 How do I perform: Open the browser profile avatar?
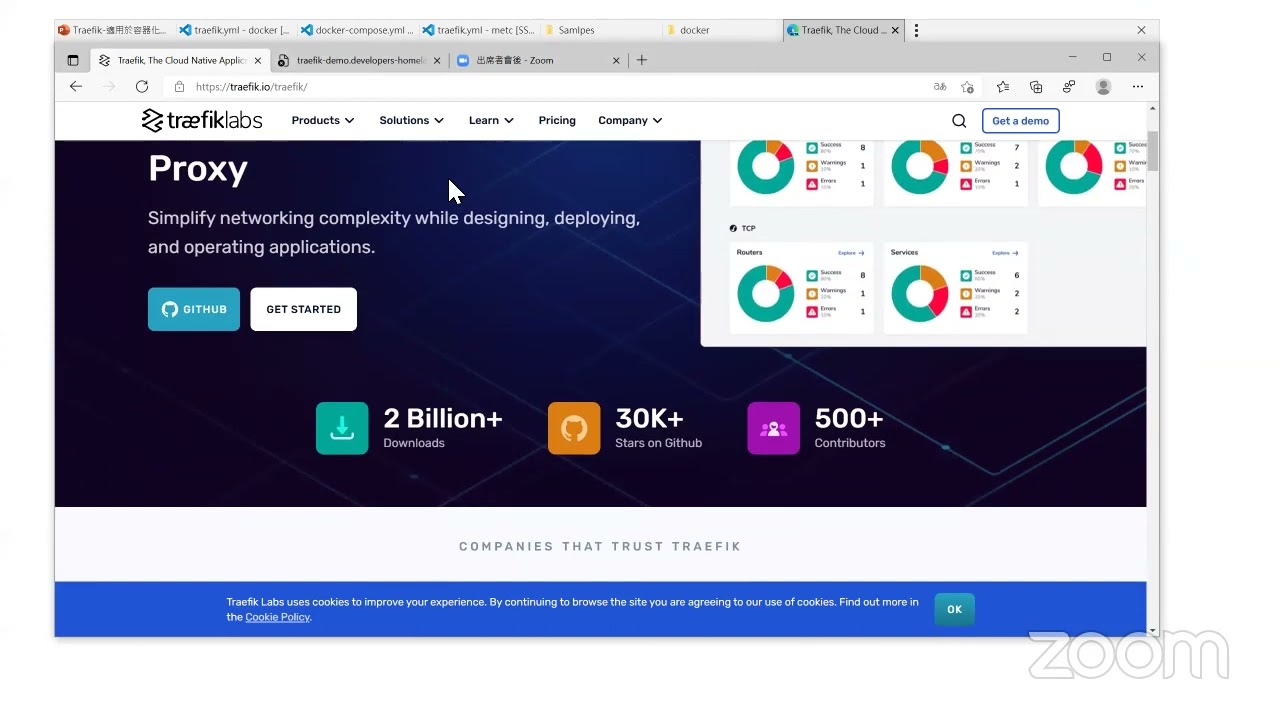[x=1104, y=87]
